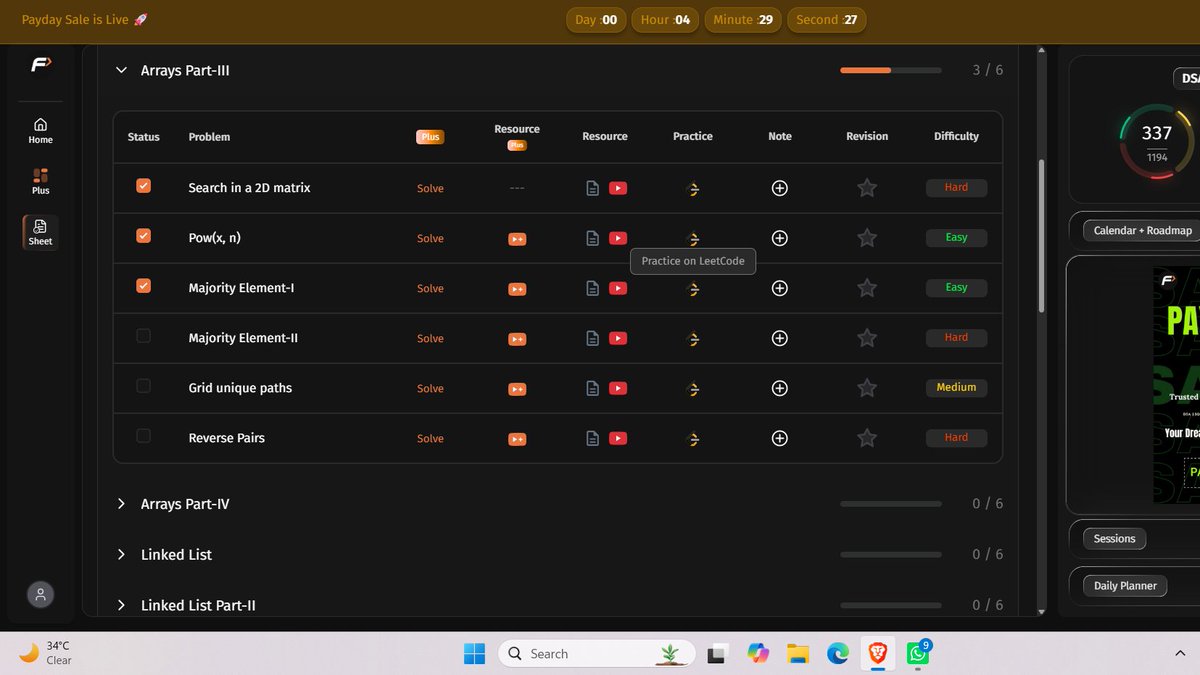Star Majority Element-II for revision
Screen dimensions: 1200x675
coord(867,338)
